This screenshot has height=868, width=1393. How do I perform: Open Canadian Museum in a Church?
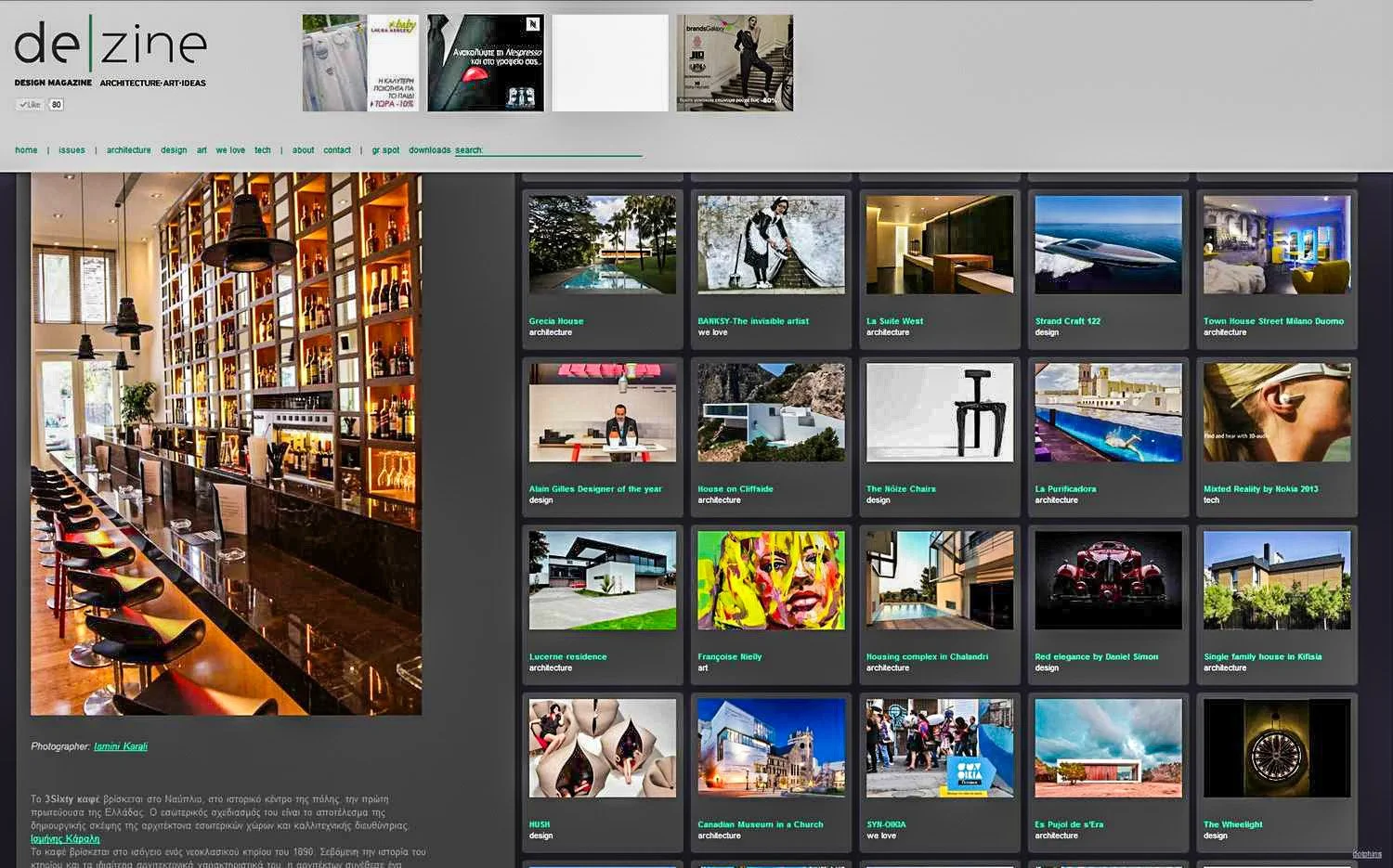(761, 824)
